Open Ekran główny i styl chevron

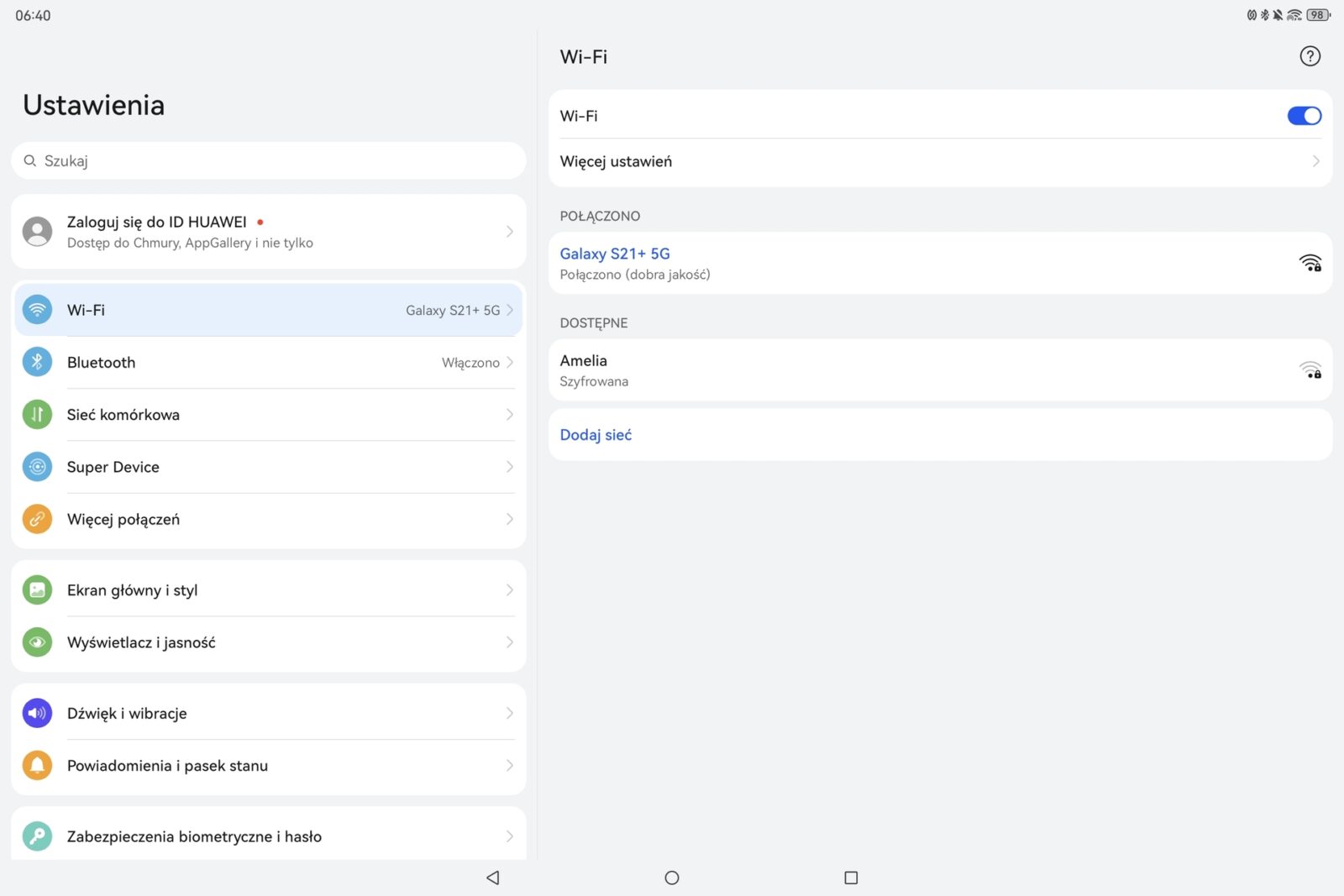tap(509, 590)
